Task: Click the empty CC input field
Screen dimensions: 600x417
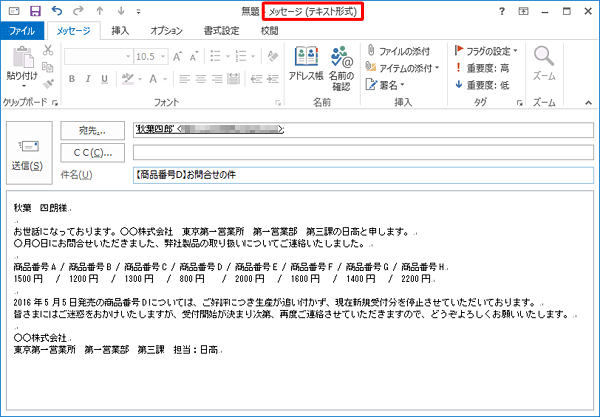Action: point(363,152)
